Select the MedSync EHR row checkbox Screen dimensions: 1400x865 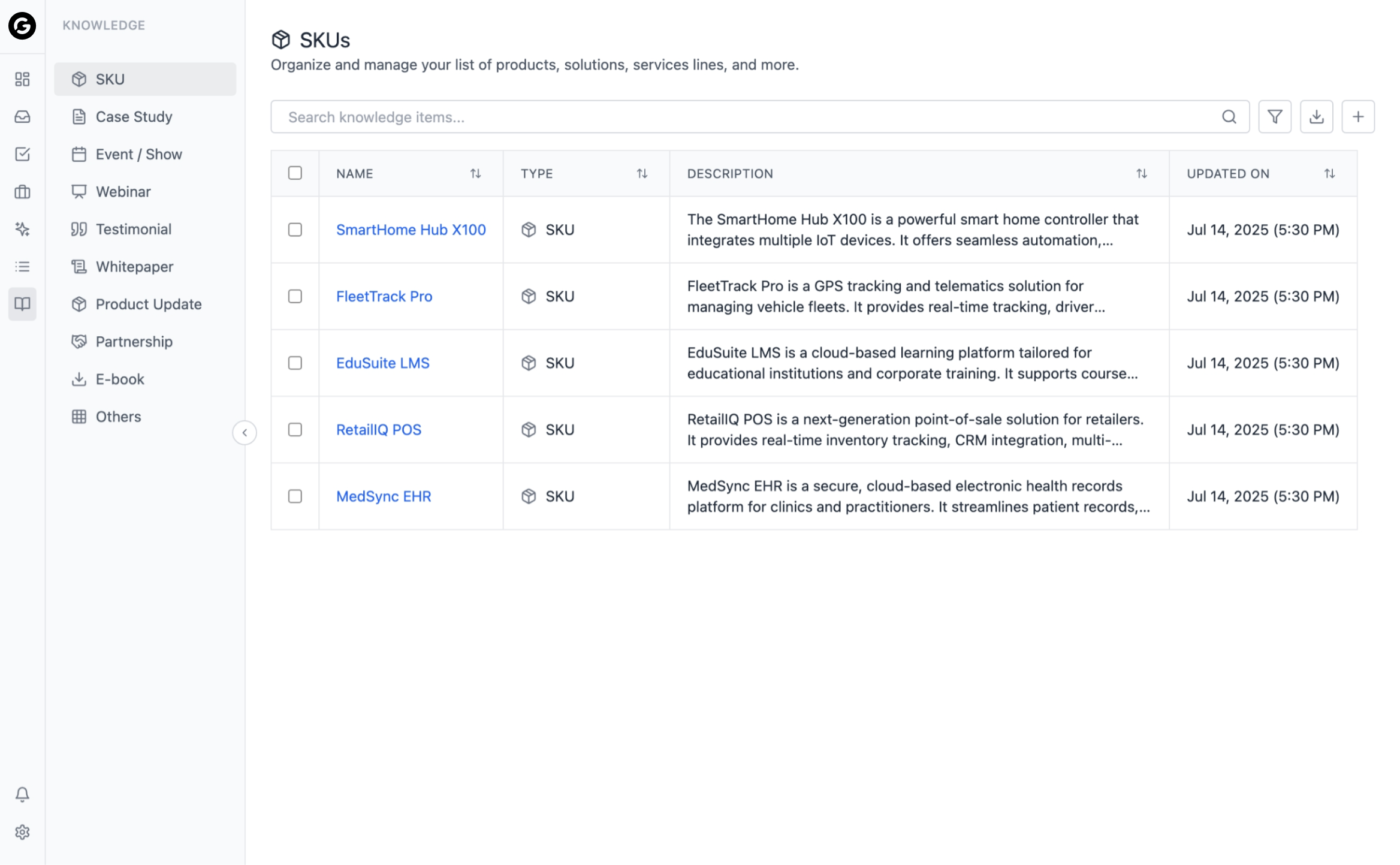(295, 496)
